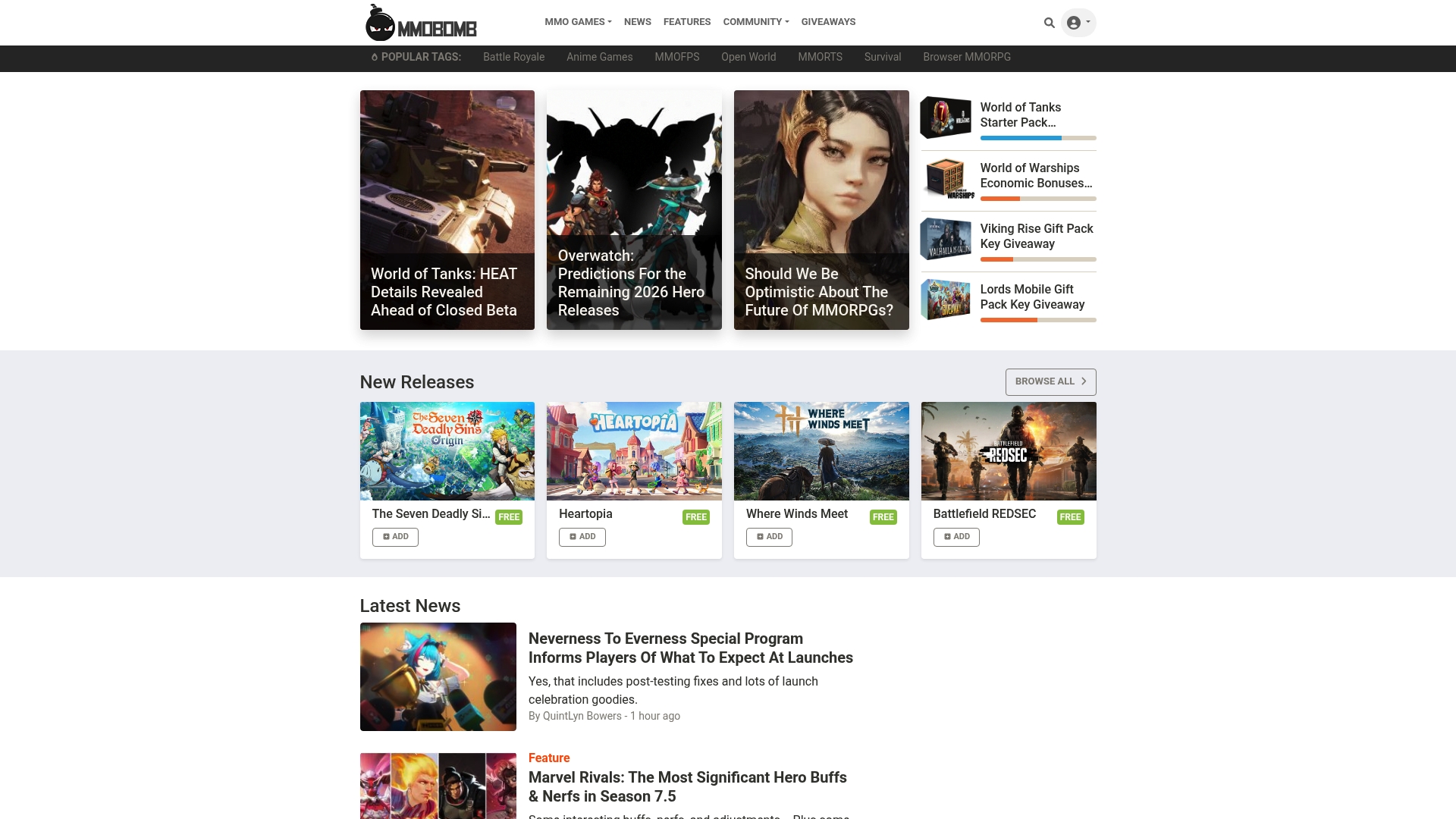This screenshot has height=819, width=1456.
Task: Open the Giveaways menu item
Action: coord(828,22)
